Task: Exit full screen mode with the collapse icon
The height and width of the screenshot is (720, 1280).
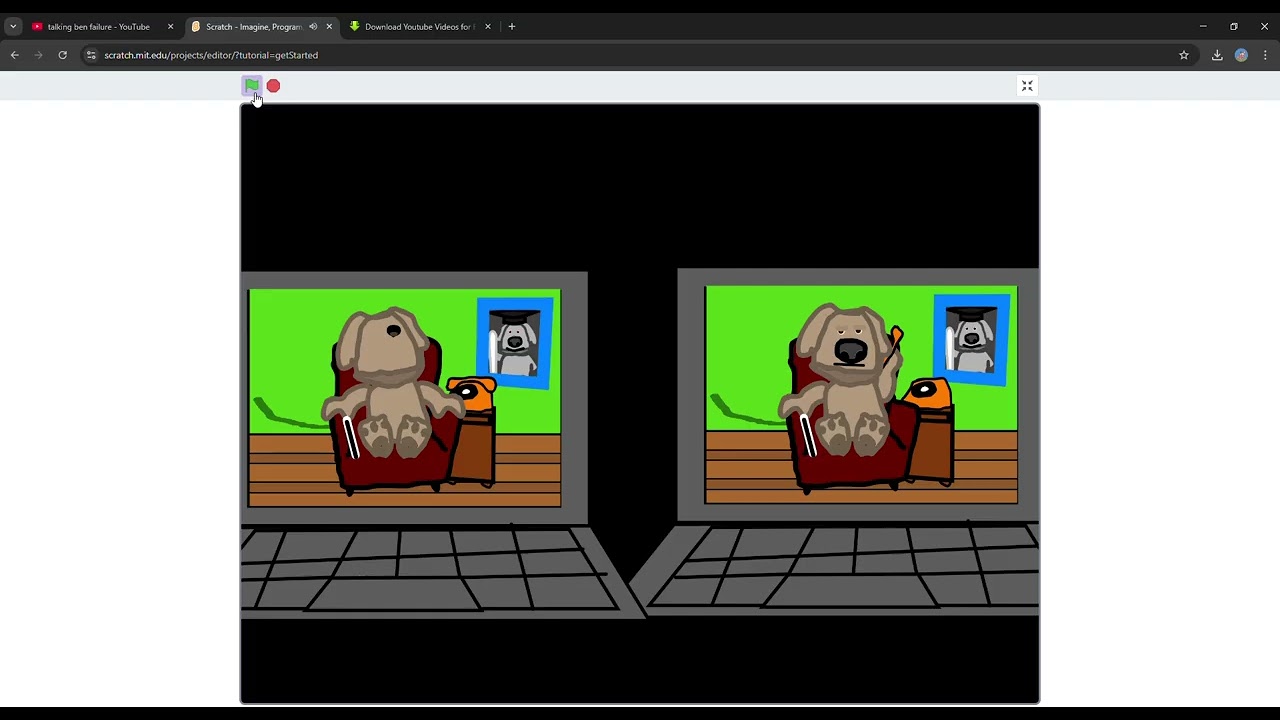Action: [1027, 86]
